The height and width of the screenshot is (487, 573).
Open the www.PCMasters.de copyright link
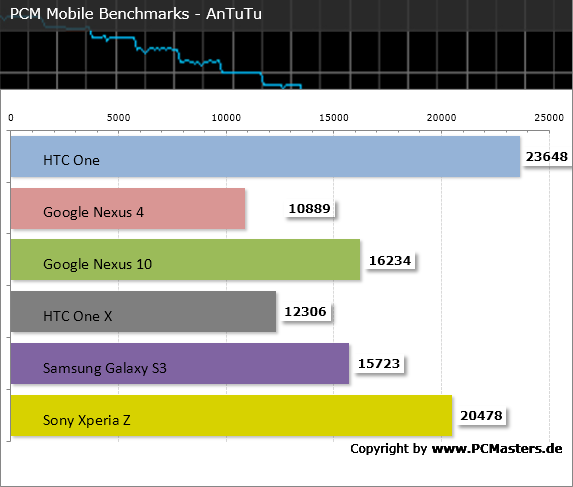tap(497, 449)
